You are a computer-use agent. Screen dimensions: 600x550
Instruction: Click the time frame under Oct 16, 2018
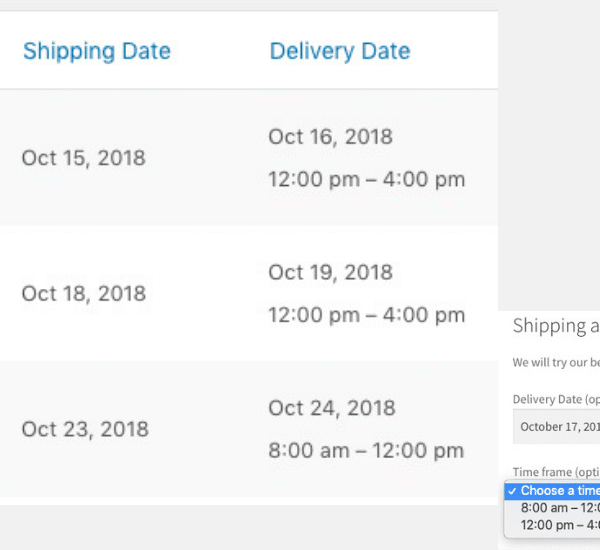click(366, 180)
